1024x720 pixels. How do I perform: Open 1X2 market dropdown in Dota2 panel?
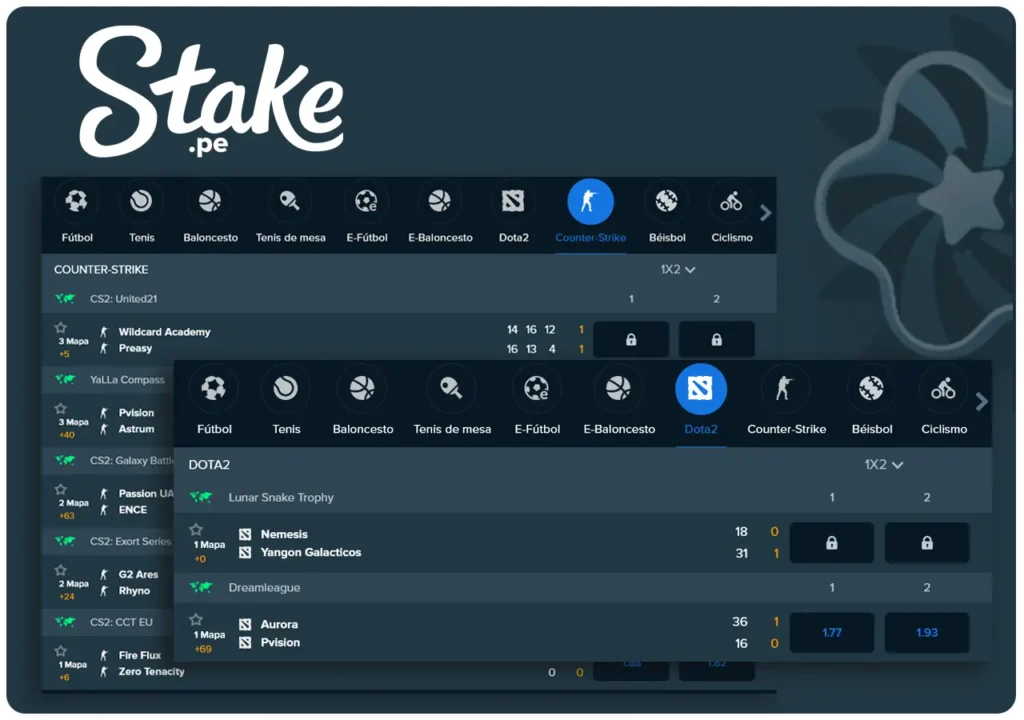coord(884,465)
